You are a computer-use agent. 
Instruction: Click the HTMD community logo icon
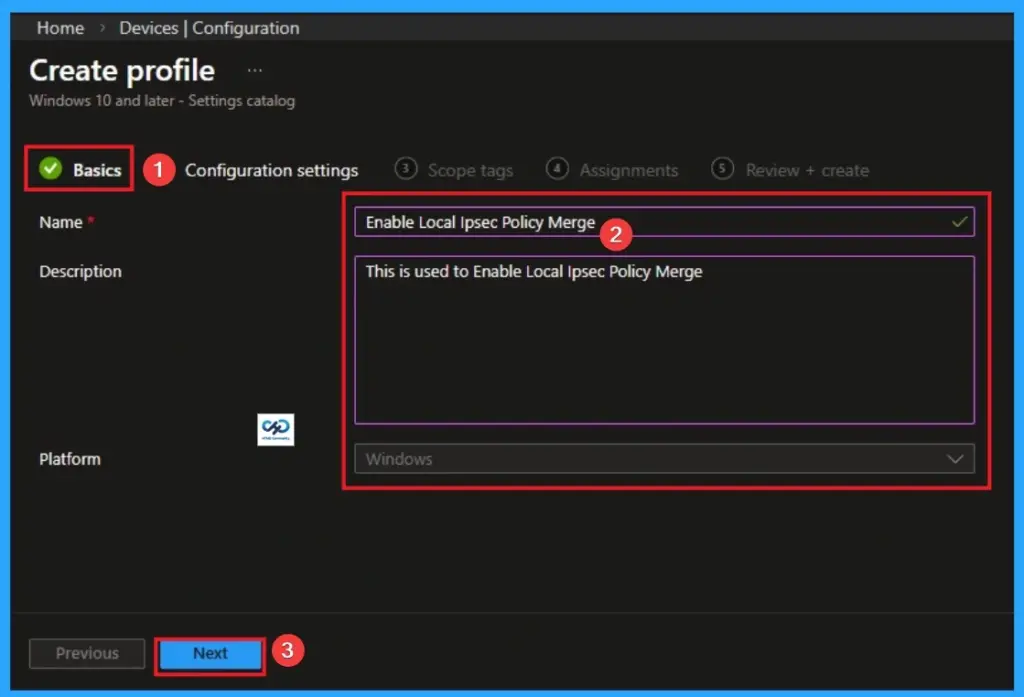276,429
